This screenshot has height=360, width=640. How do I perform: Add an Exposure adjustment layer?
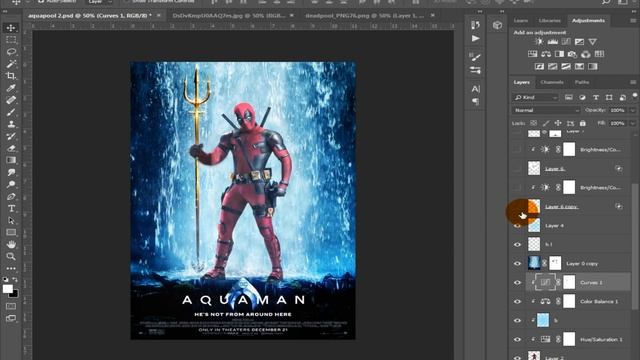[579, 41]
